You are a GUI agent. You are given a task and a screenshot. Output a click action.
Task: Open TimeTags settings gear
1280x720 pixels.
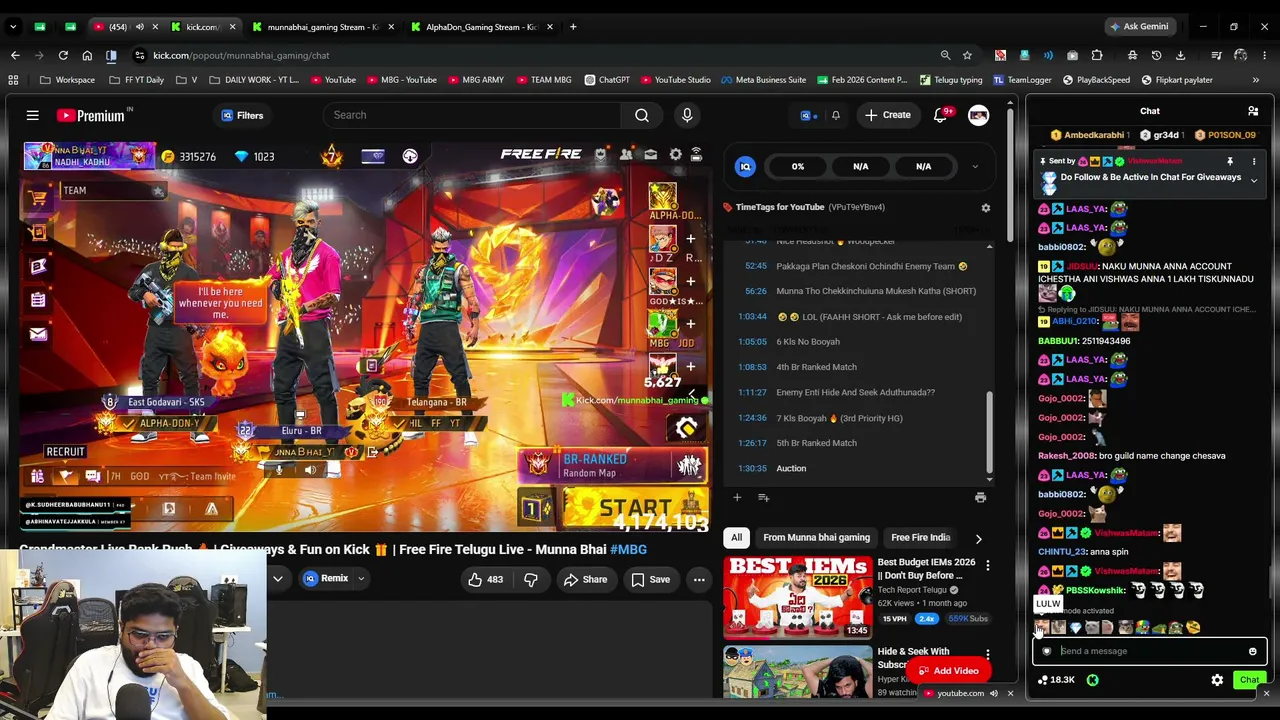click(986, 207)
